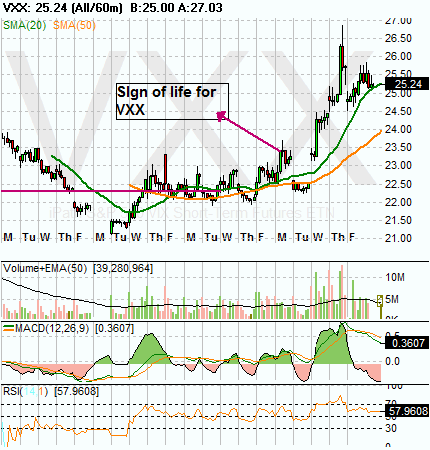The height and width of the screenshot is (450, 430).
Task: Click the 30 RSI axis label
Action: pyautogui.click(x=391, y=428)
